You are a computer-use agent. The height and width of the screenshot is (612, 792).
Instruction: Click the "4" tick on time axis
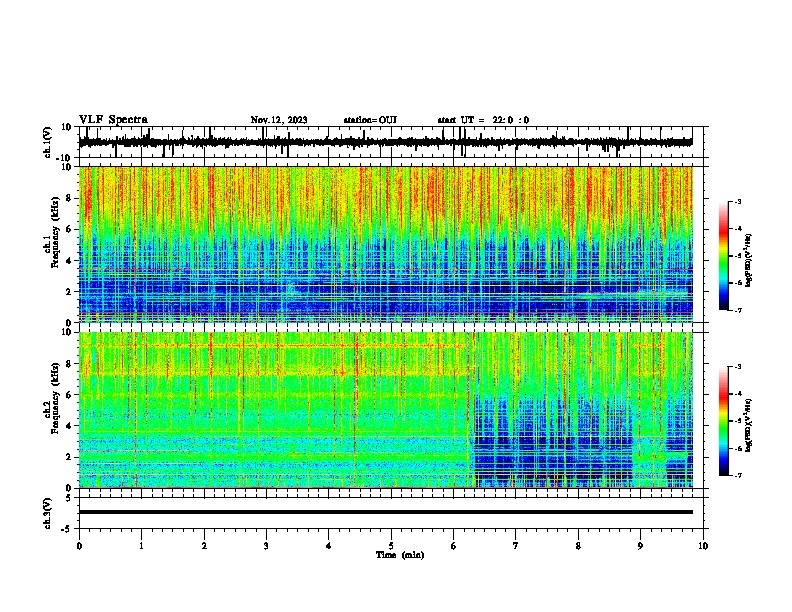click(x=329, y=546)
